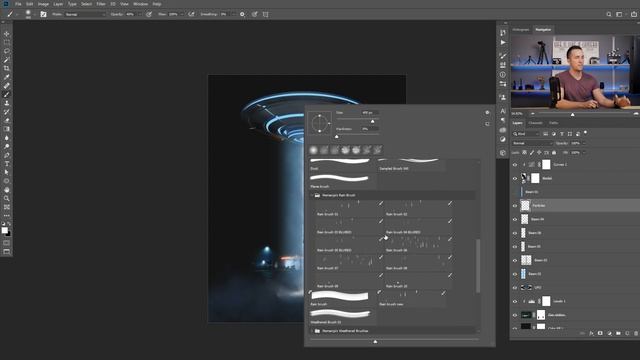Image resolution: width=640 pixels, height=360 pixels.
Task: Select the Lasso tool
Action: 7,51
